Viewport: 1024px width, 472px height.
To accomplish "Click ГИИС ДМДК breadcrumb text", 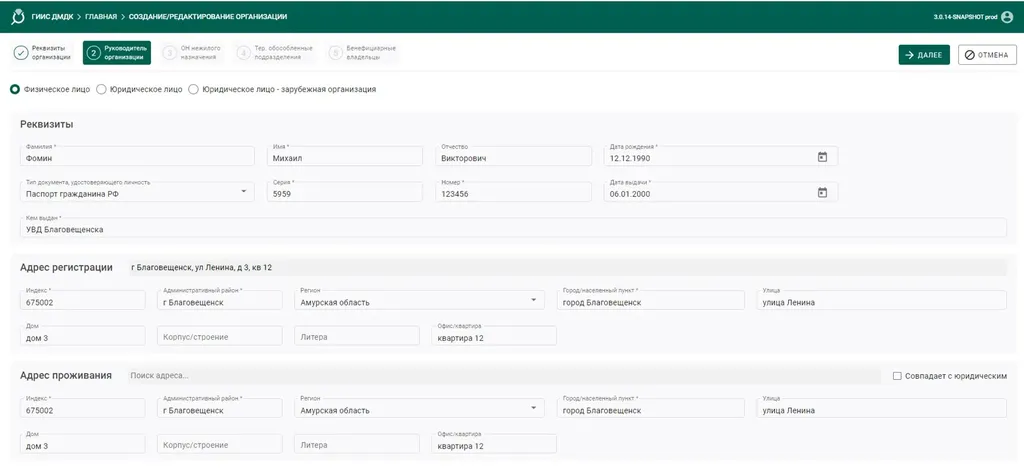I will pyautogui.click(x=52, y=16).
